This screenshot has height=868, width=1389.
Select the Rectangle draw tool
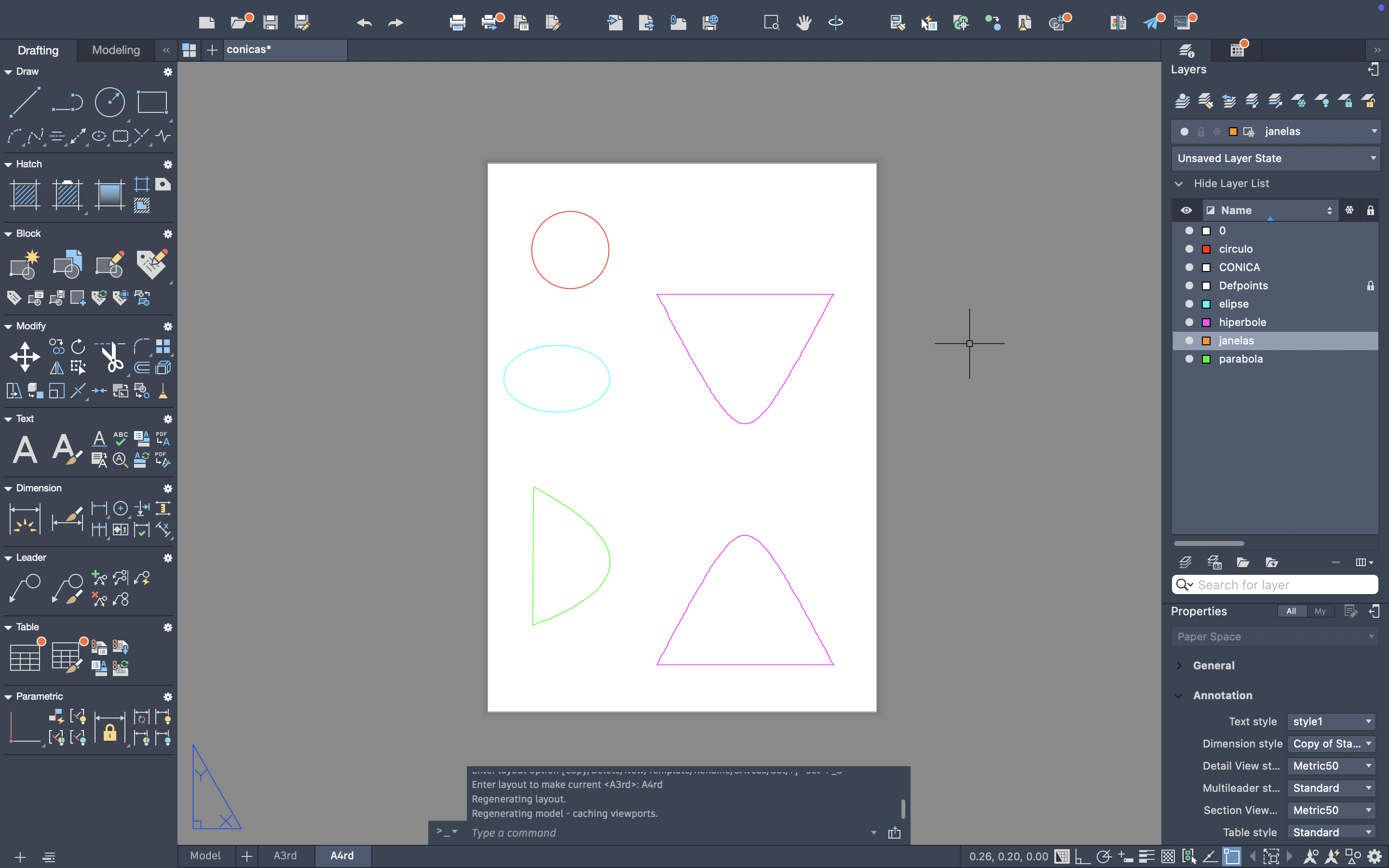coord(152,103)
